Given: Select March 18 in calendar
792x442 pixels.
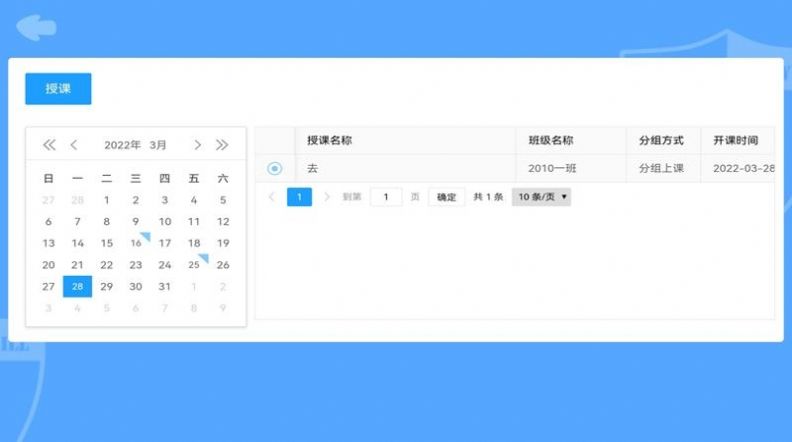Looking at the screenshot, I should pos(194,243).
